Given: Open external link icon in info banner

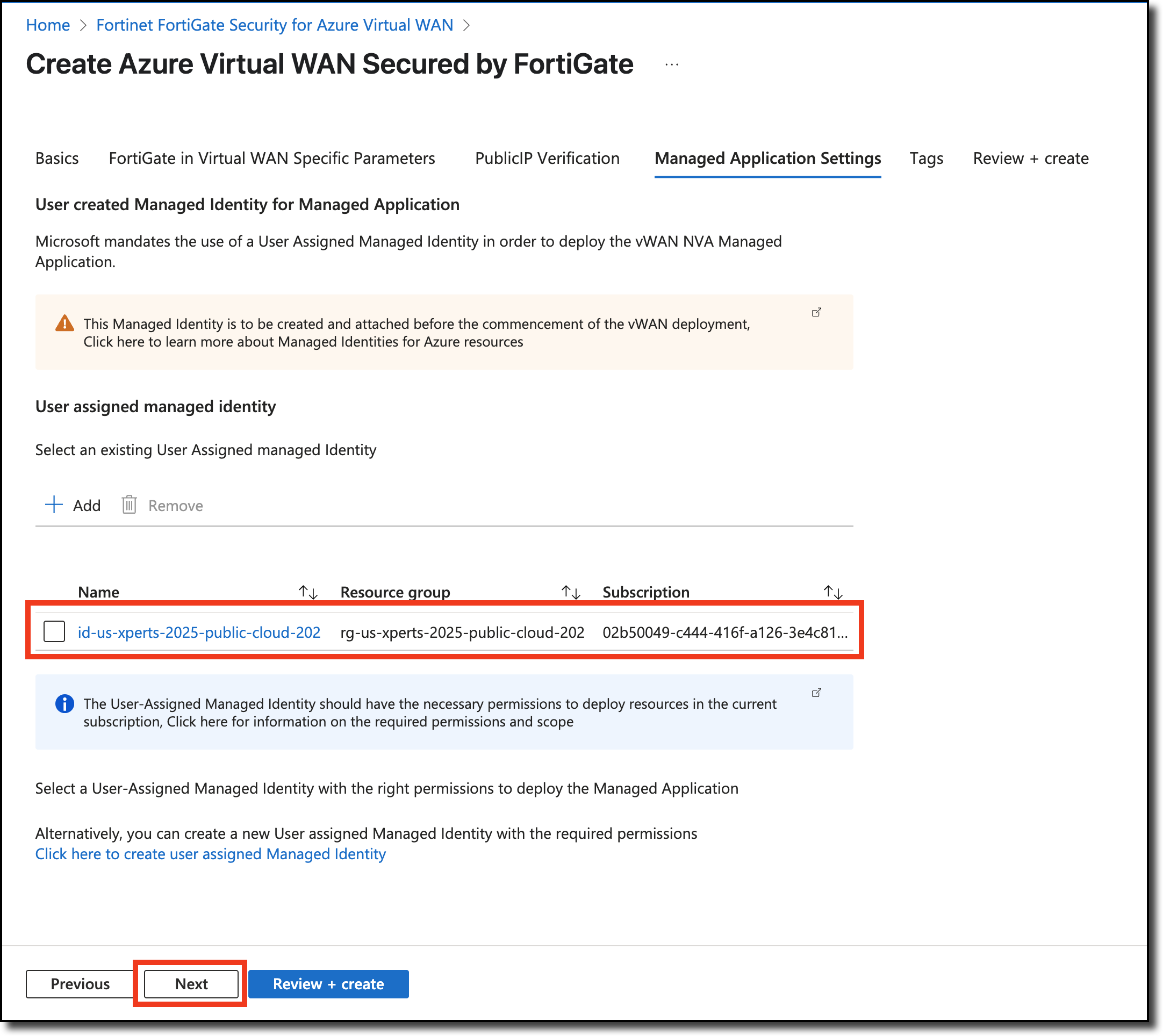Looking at the screenshot, I should [x=816, y=693].
